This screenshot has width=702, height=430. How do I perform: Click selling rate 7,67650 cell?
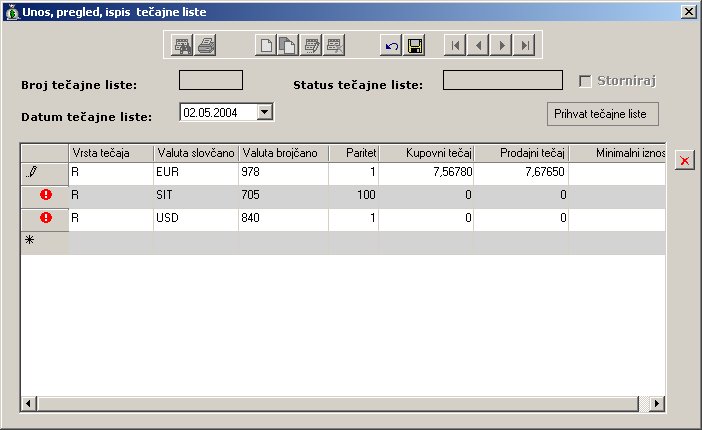521,172
